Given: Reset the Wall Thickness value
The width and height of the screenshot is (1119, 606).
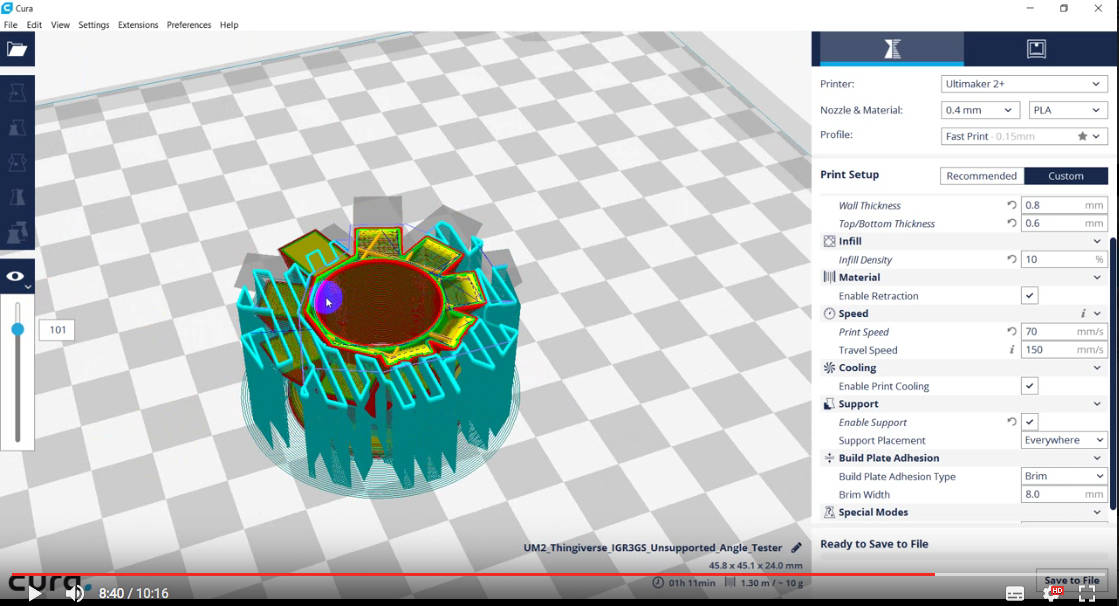Looking at the screenshot, I should pos(1011,205).
